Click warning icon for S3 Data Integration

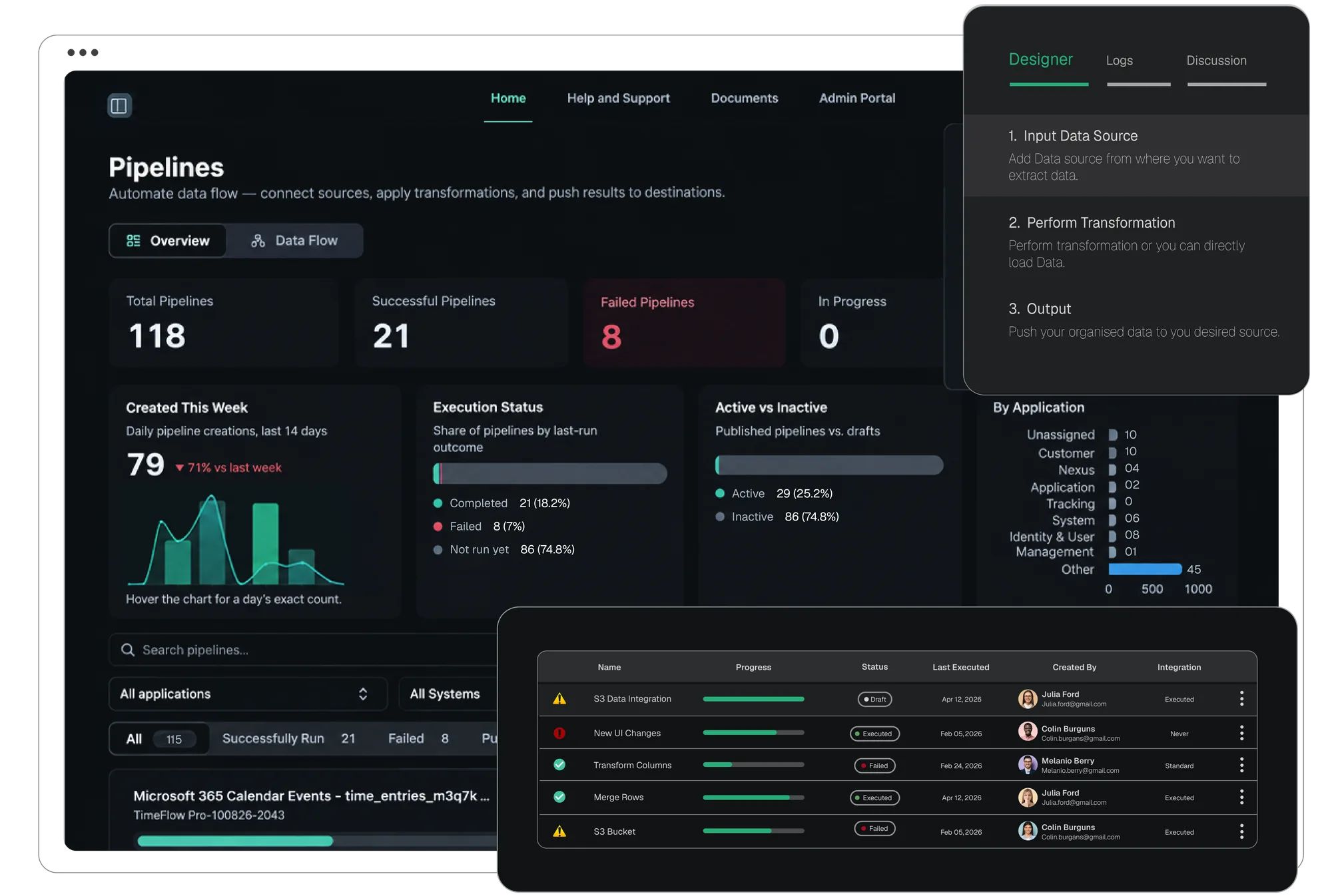click(x=559, y=699)
